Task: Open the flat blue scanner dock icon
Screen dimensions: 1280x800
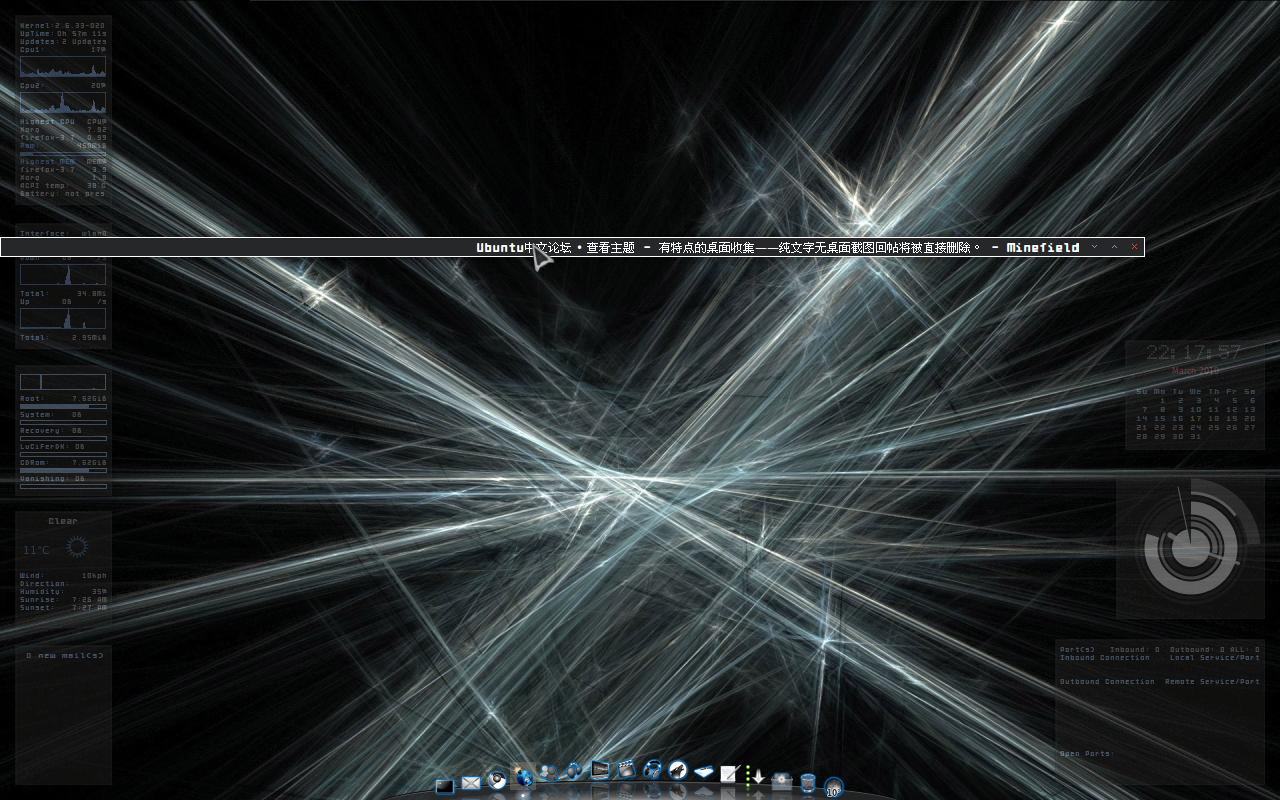Action: tap(704, 772)
